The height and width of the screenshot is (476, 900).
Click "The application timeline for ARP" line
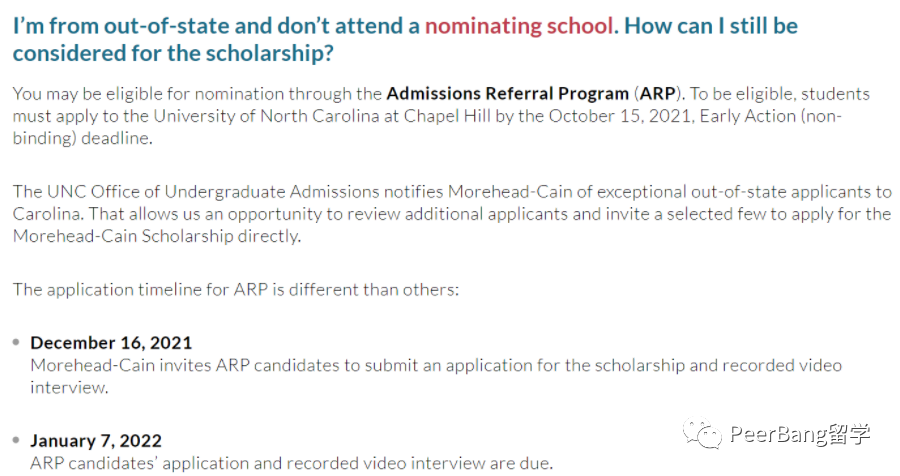tap(141, 289)
